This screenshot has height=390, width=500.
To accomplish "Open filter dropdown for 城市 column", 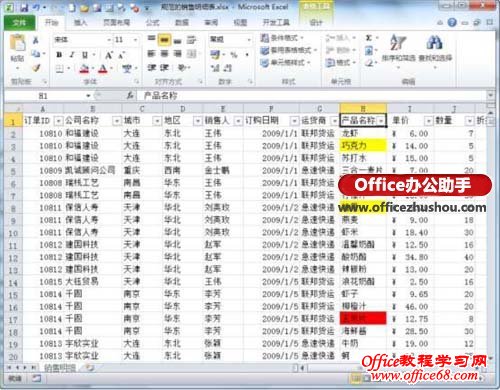I will (157, 121).
